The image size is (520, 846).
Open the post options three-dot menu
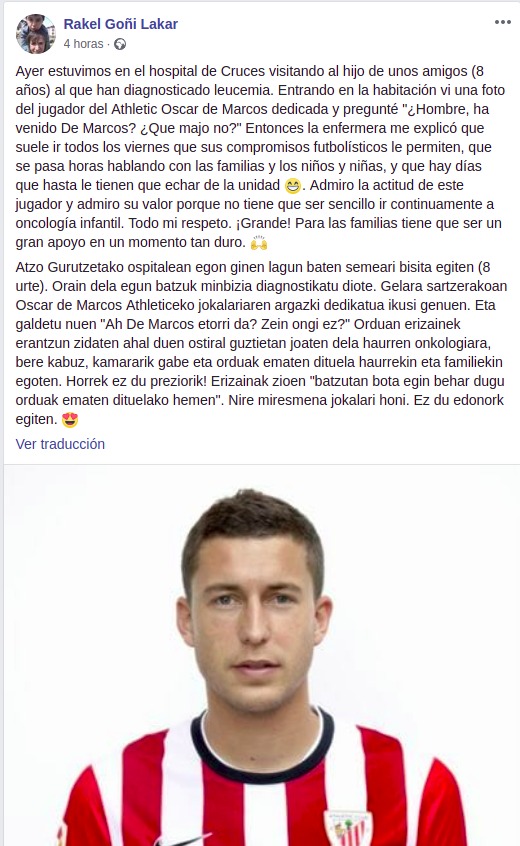(x=502, y=22)
